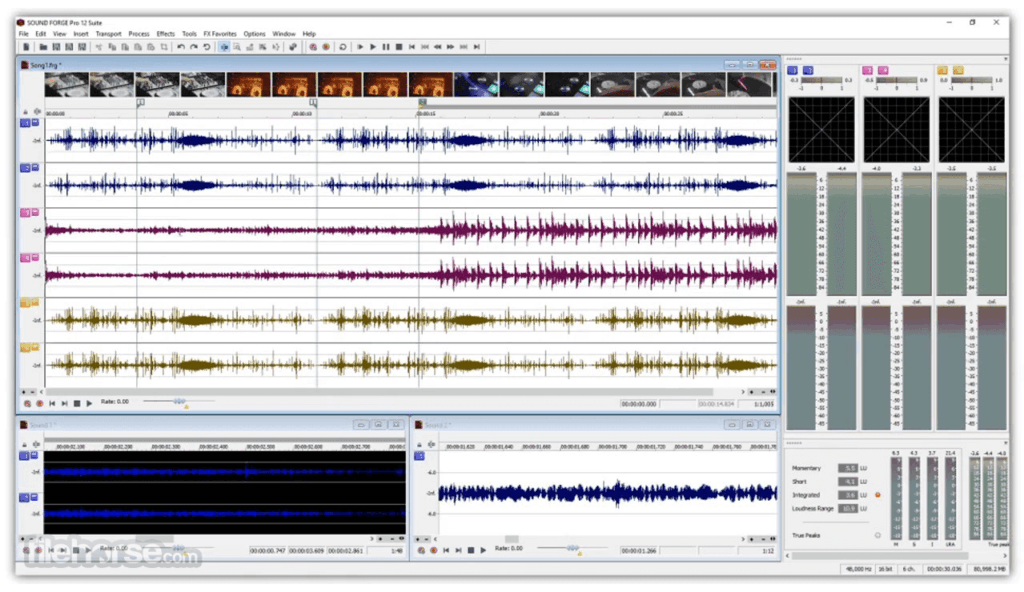Click the Record button in the main toolbar
The height and width of the screenshot is (592, 1024).
tap(326, 46)
